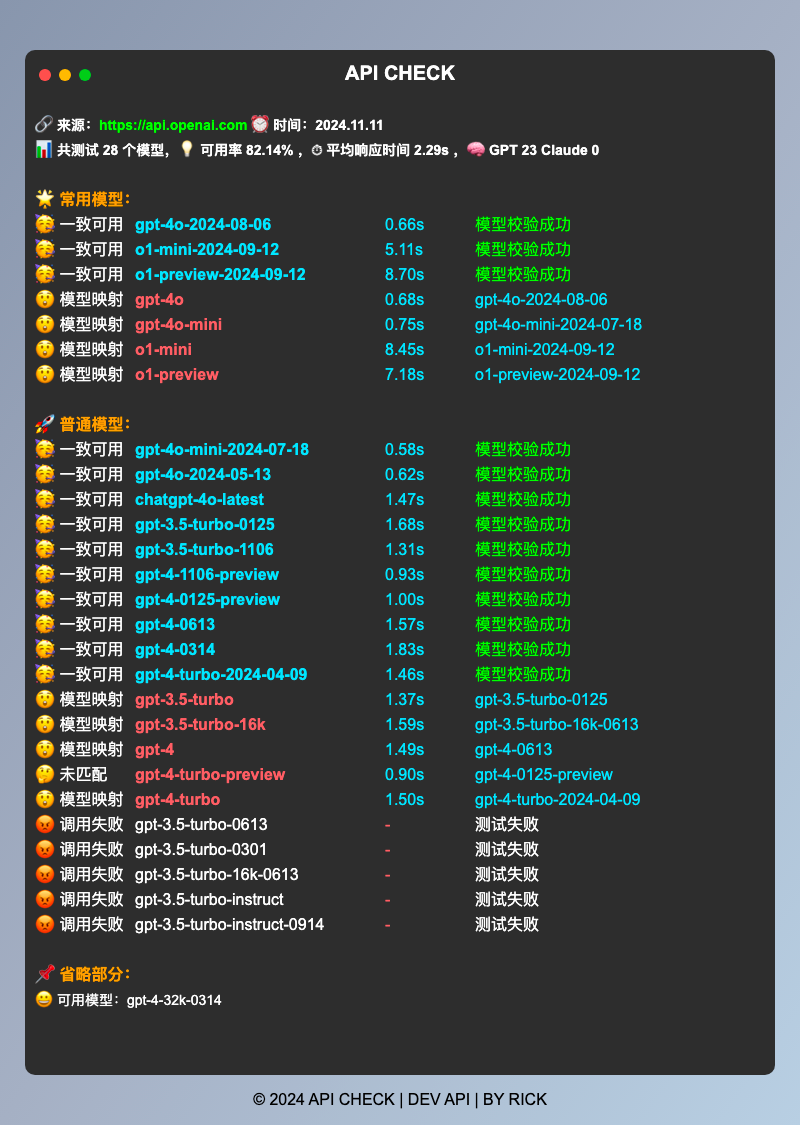Image resolution: width=800 pixels, height=1125 pixels.
Task: Click the party emoji in the chatgpt-4o-latest row
Action: click(x=44, y=499)
